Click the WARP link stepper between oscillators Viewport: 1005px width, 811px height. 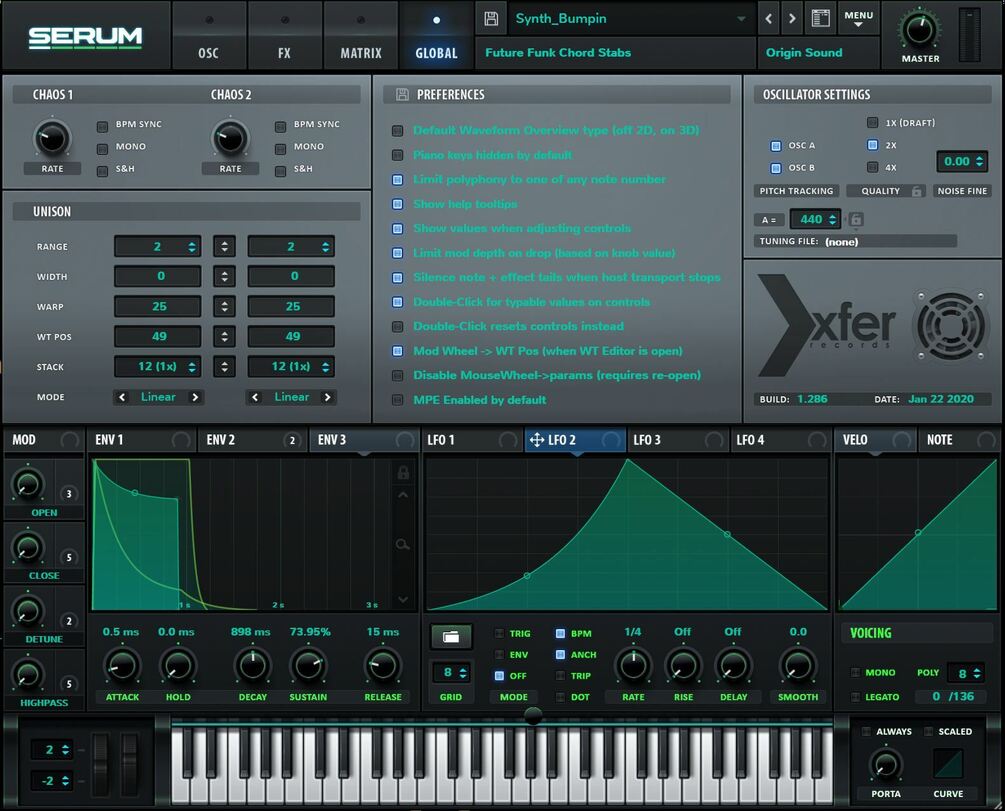(224, 306)
